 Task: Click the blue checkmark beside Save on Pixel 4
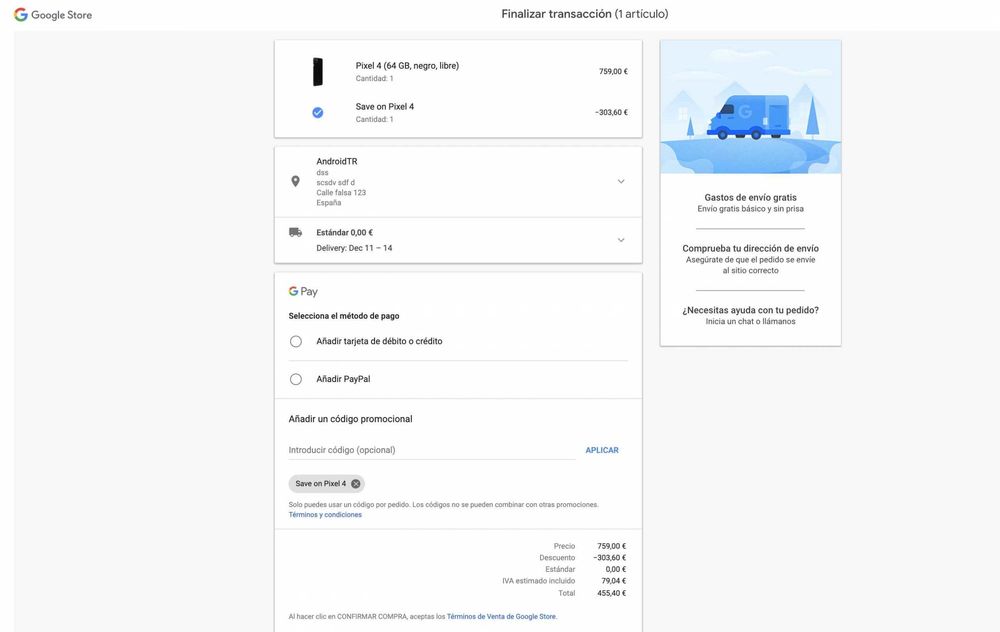[317, 113]
